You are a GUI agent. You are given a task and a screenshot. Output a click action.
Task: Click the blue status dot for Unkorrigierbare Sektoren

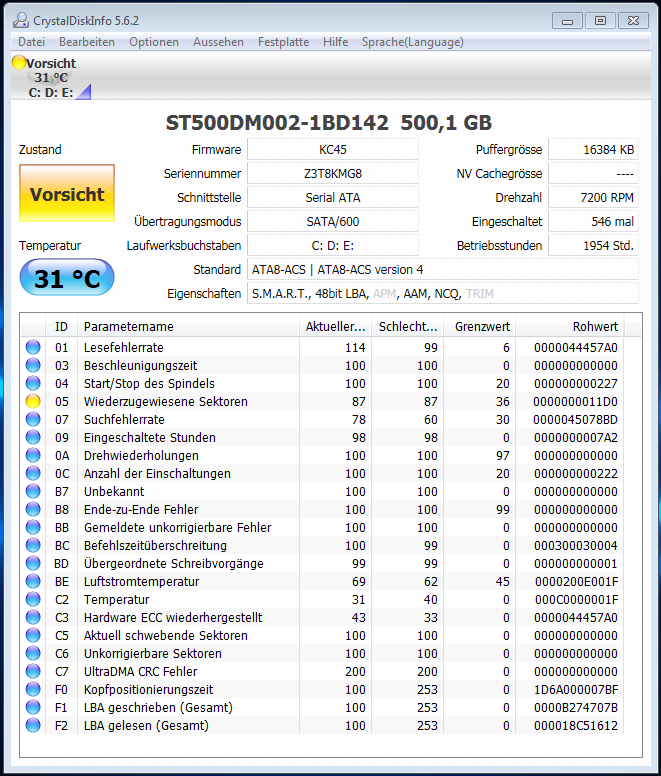[33, 653]
